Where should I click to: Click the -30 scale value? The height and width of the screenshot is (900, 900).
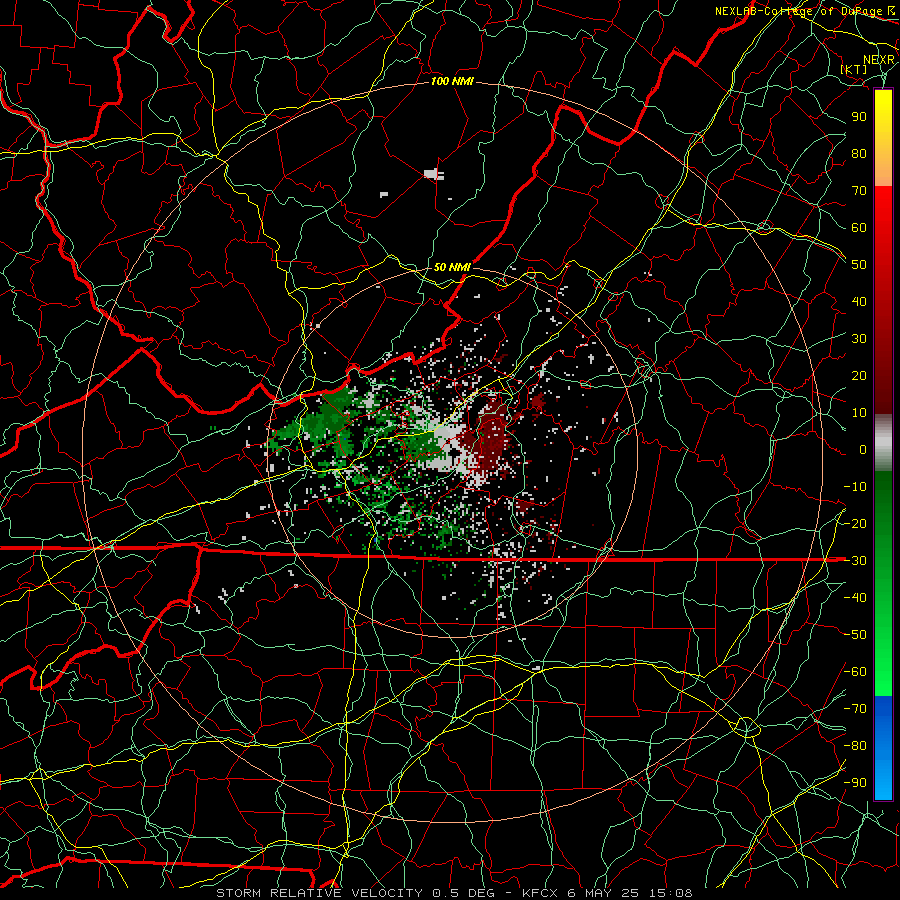(855, 561)
